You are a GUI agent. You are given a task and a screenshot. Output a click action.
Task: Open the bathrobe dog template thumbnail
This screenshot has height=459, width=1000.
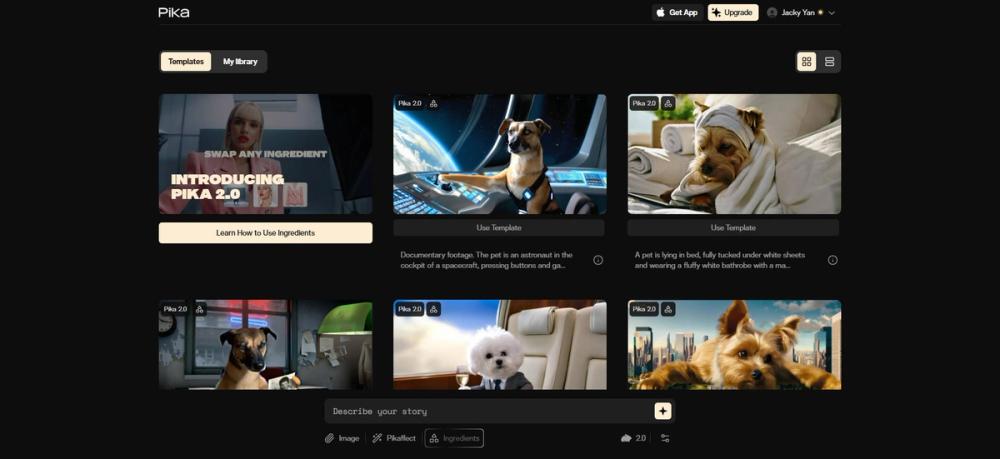point(734,154)
